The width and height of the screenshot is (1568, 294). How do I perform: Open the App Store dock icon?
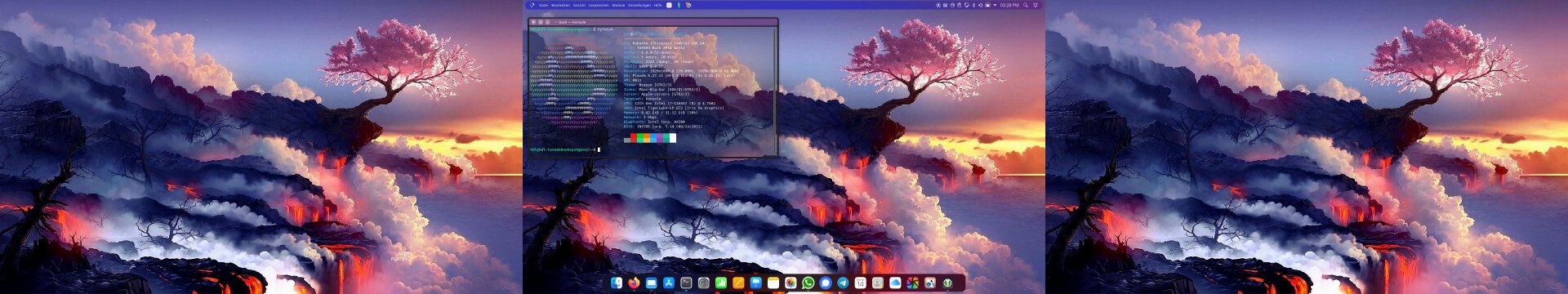pyautogui.click(x=669, y=283)
